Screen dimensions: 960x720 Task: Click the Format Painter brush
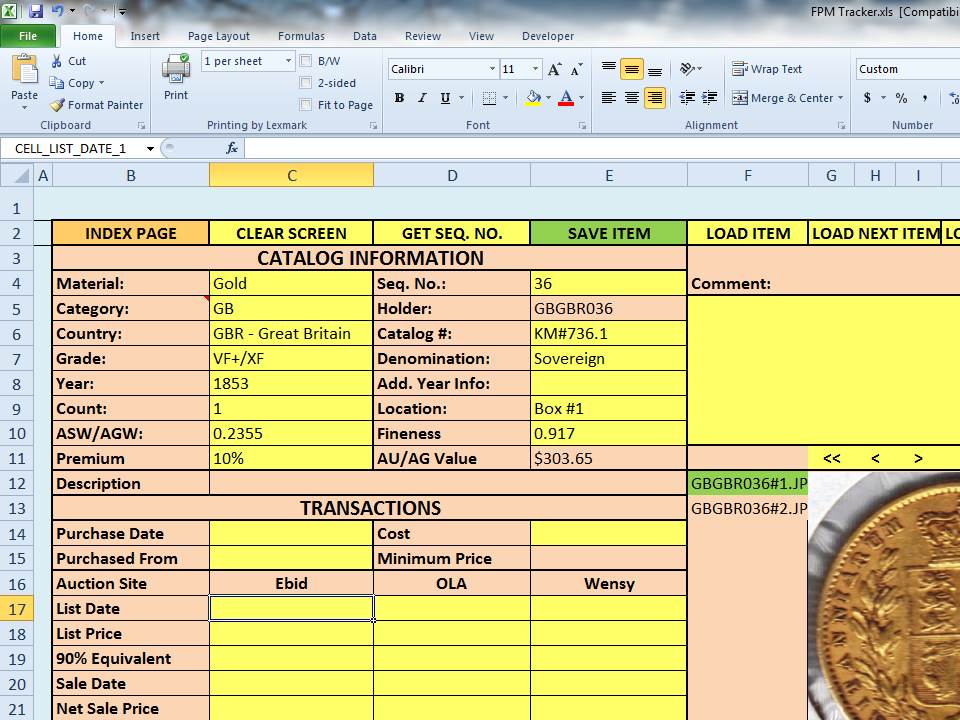(59, 105)
